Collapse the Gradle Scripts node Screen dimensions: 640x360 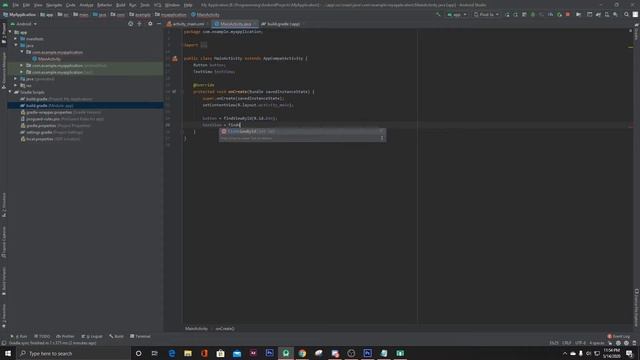(10, 92)
